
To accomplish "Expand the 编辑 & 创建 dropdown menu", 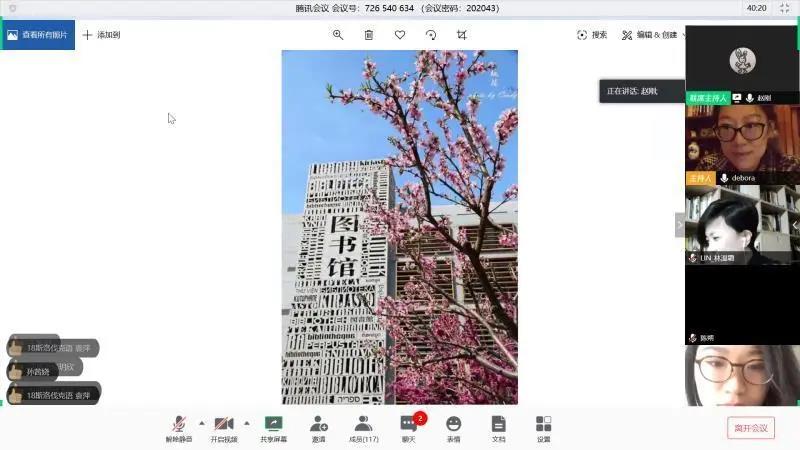I will [651, 35].
